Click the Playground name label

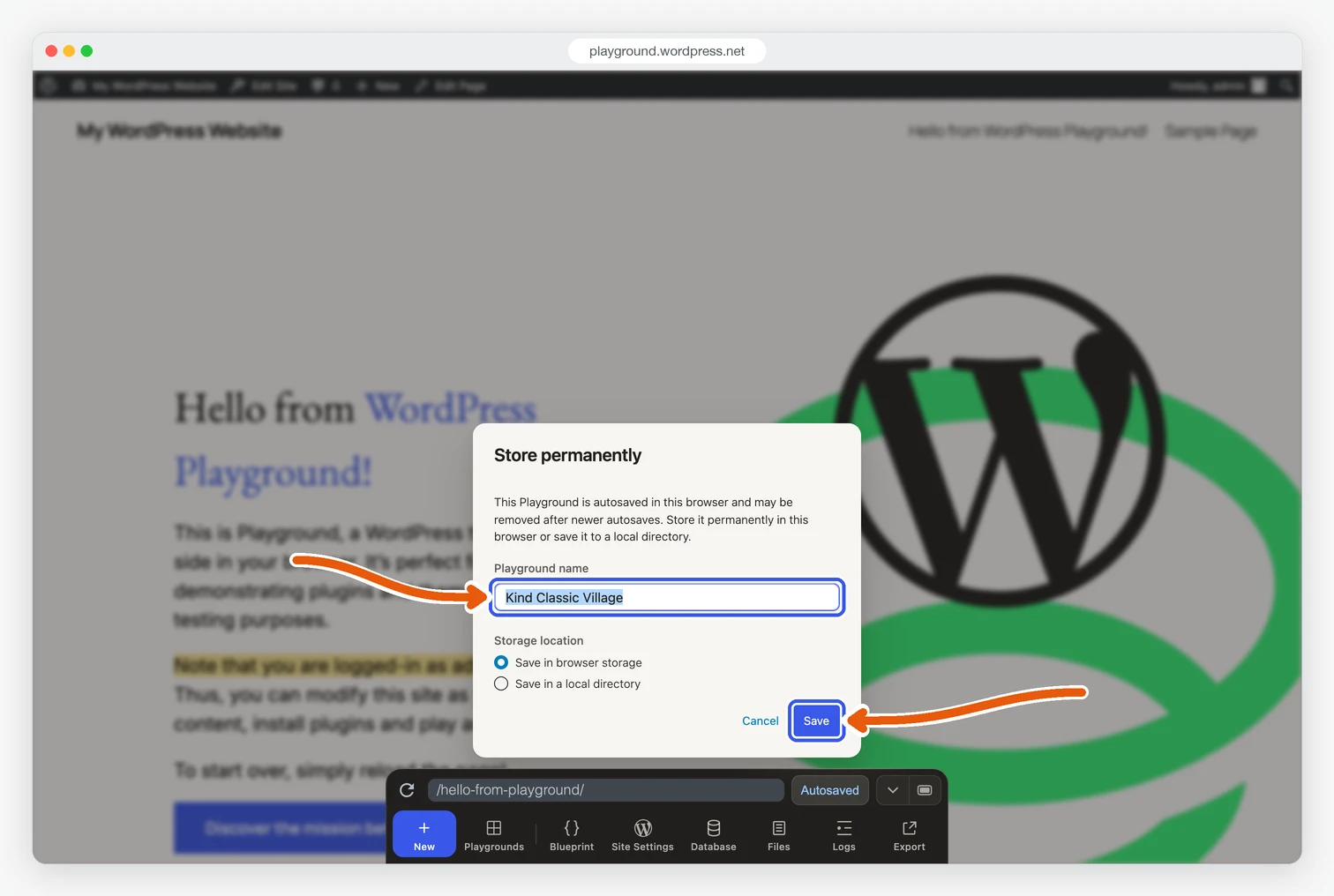[542, 568]
